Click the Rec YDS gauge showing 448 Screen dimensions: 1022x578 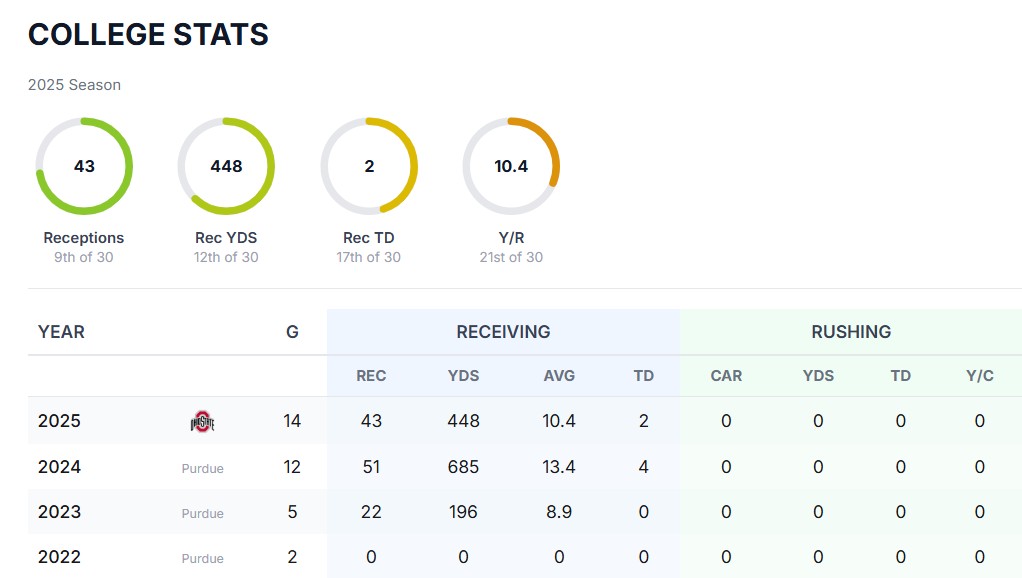coord(226,166)
